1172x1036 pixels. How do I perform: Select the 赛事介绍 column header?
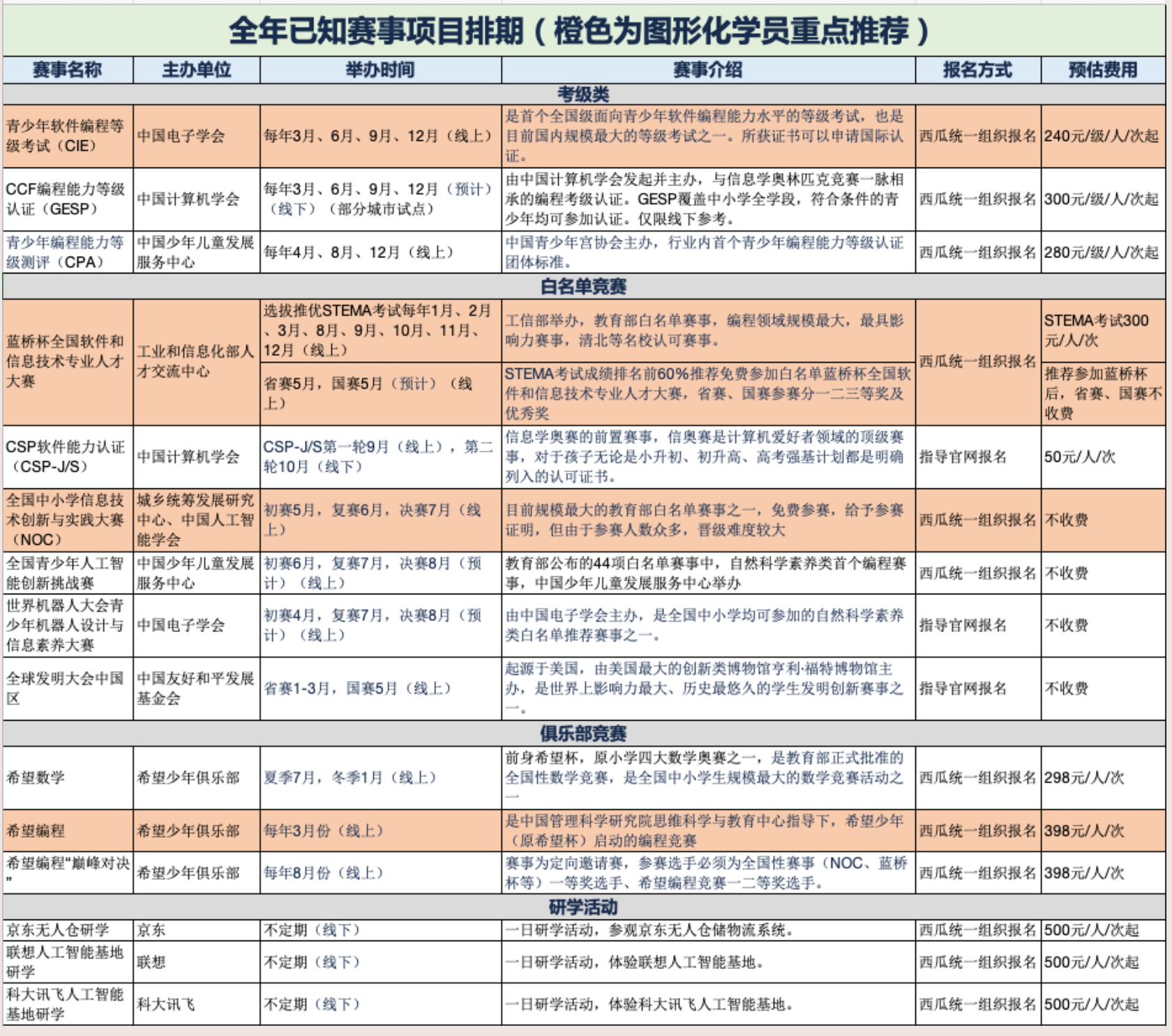[708, 68]
